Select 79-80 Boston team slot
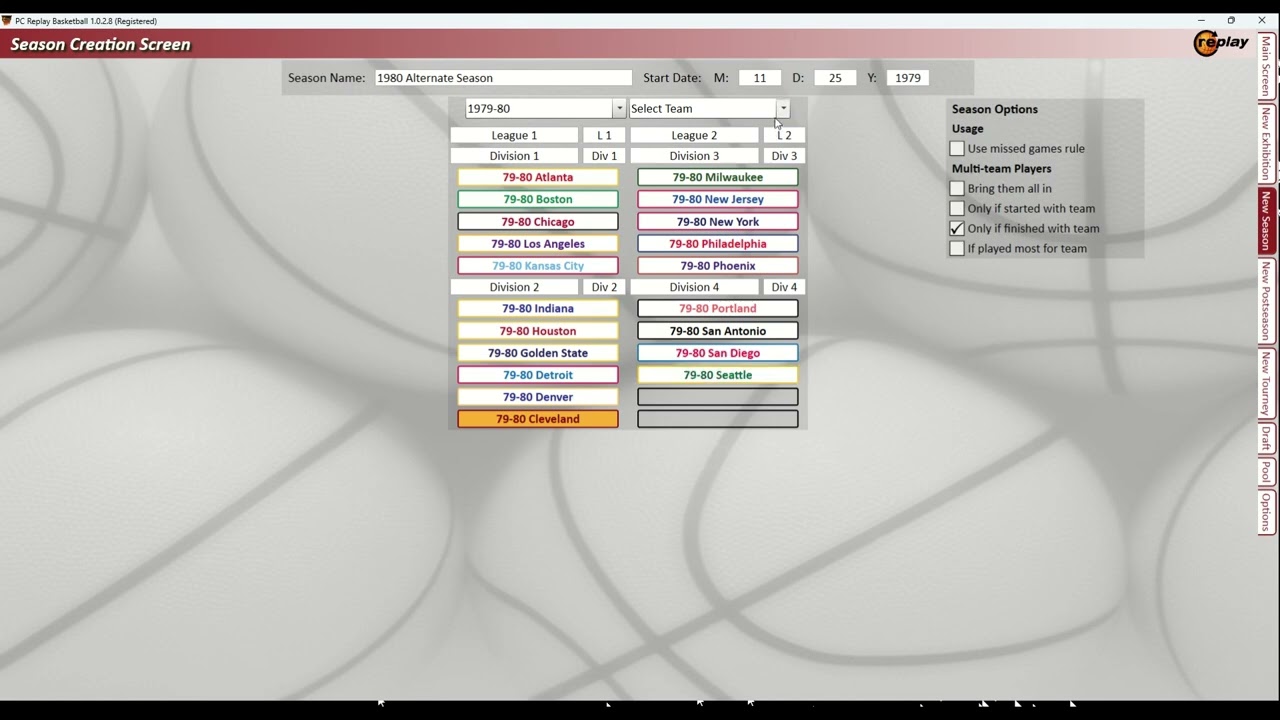 coord(538,199)
